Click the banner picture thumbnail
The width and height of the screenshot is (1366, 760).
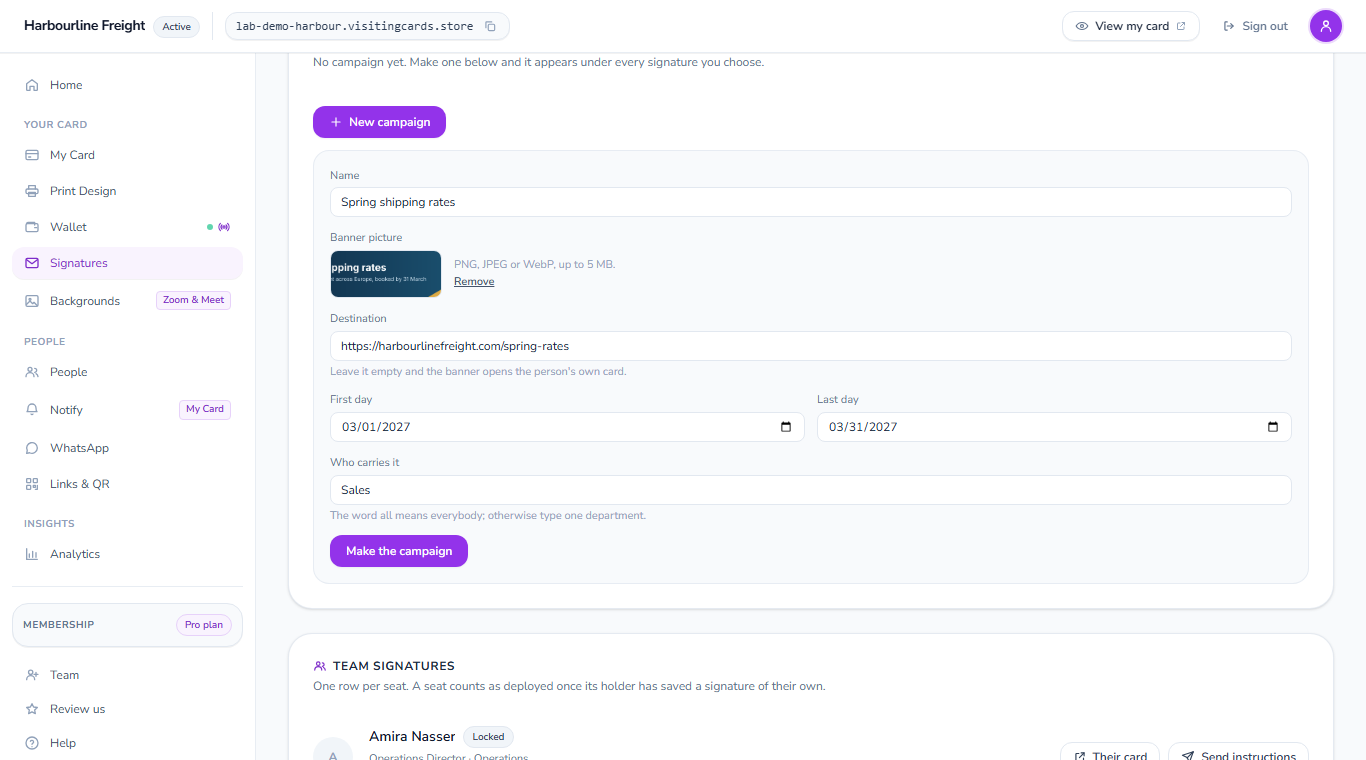[x=386, y=274]
